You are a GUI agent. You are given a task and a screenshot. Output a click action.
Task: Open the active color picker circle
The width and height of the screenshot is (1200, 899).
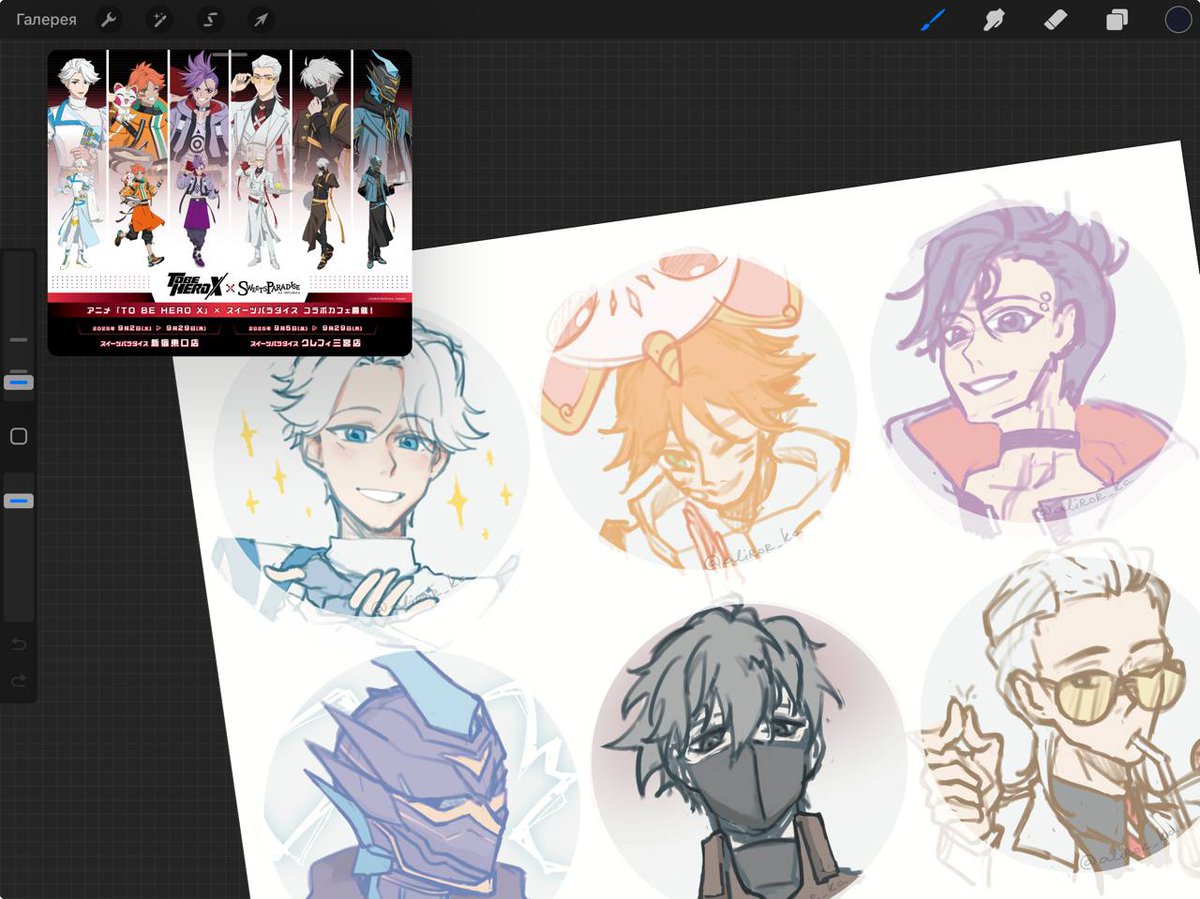click(x=1178, y=19)
